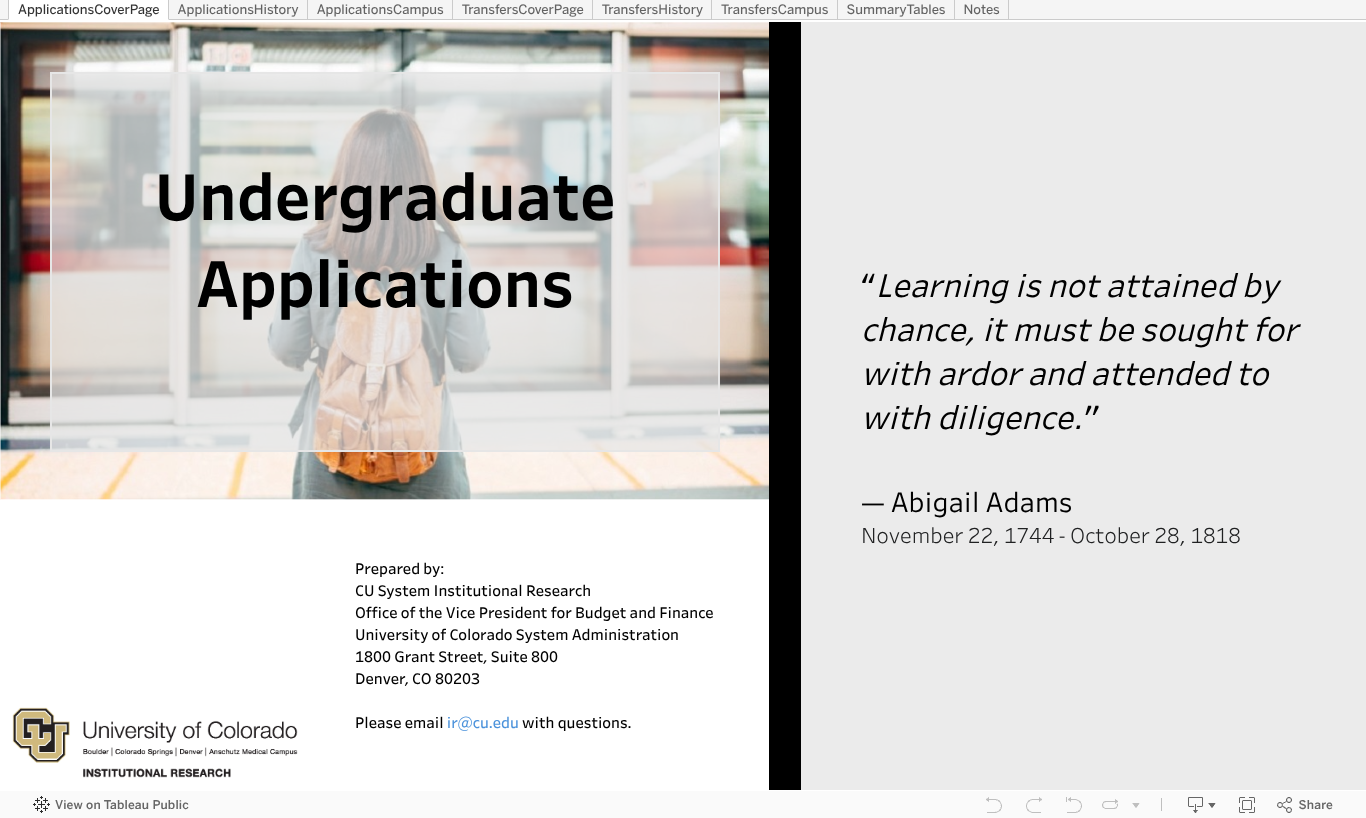Click the Share button
Viewport: 1366px width, 818px height.
tap(1305, 805)
